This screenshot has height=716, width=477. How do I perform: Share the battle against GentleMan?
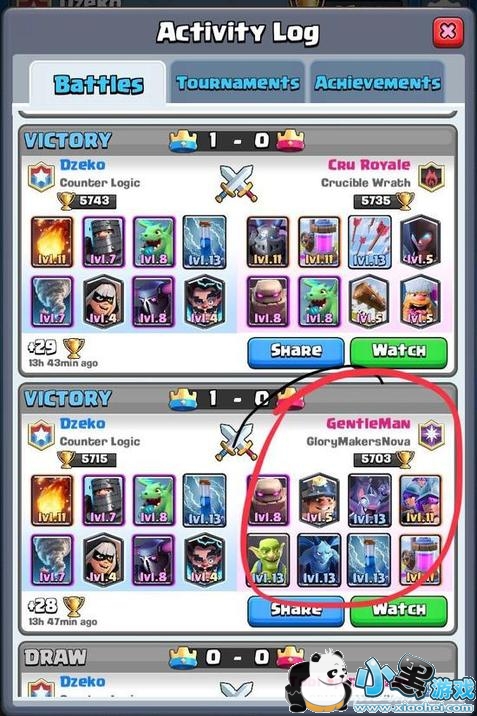pos(296,610)
